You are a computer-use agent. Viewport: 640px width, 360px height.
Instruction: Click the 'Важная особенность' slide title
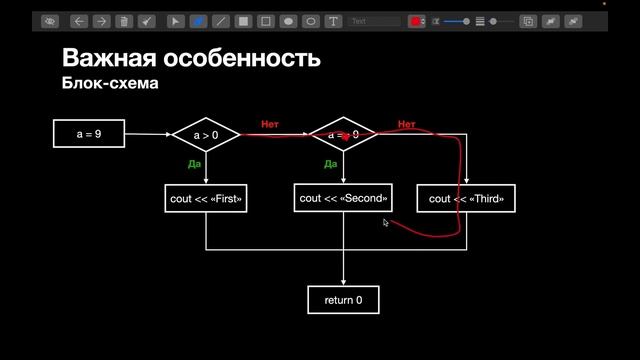coord(191,58)
